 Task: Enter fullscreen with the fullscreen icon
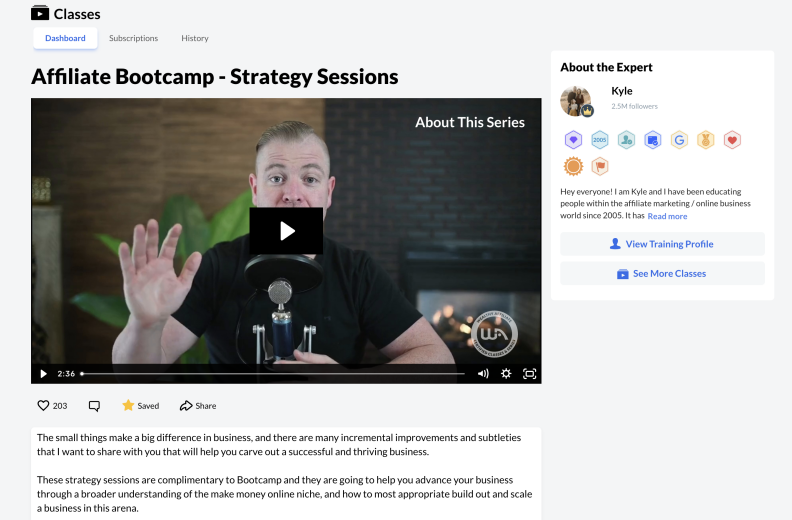(529, 373)
